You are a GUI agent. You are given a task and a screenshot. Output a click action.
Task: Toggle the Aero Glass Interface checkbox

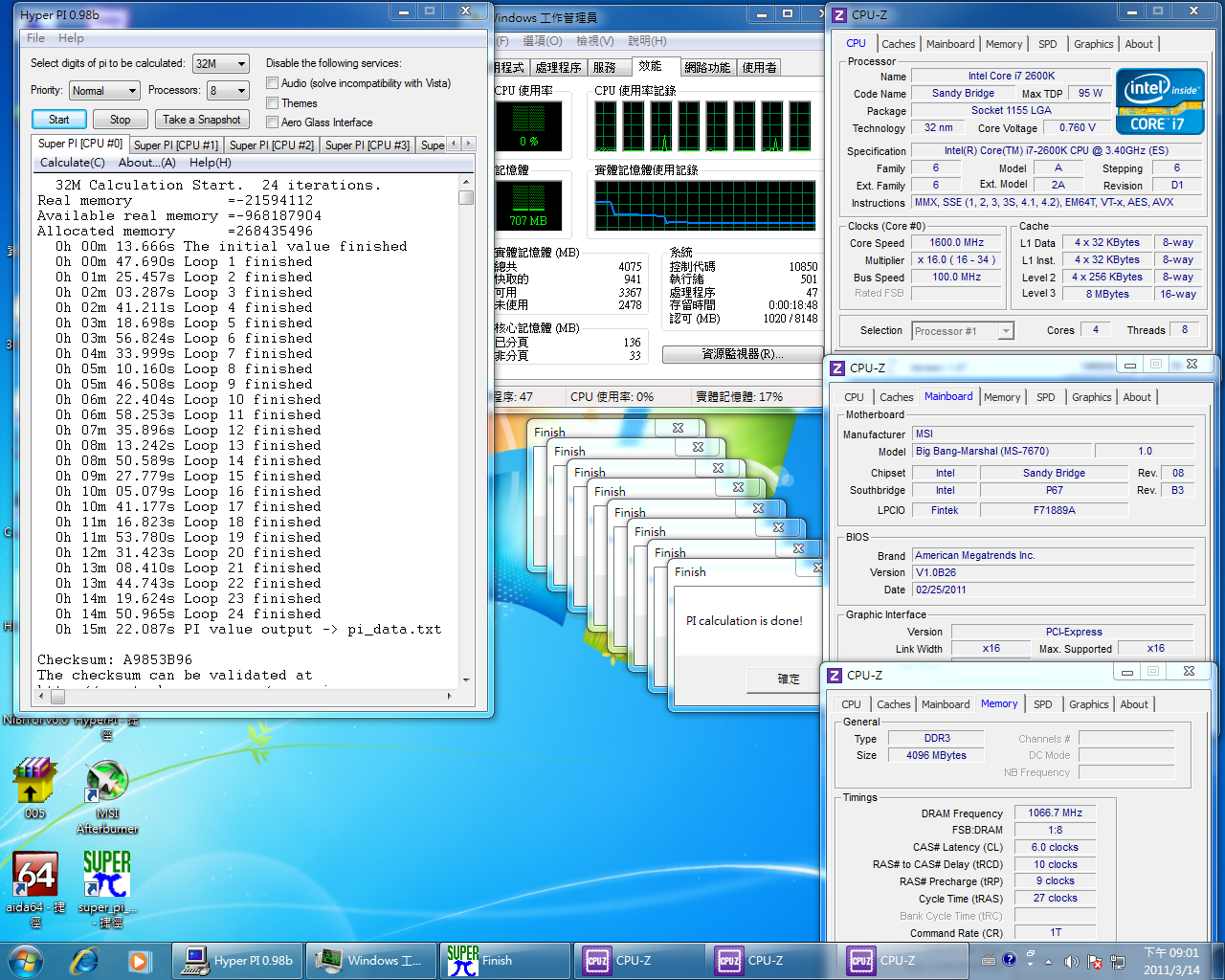point(273,122)
